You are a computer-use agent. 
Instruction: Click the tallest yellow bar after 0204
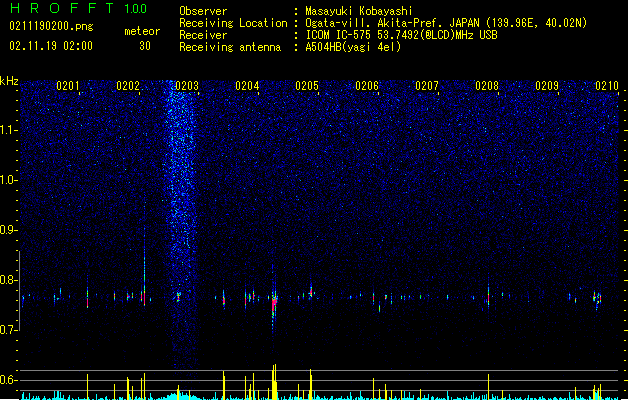(274, 382)
